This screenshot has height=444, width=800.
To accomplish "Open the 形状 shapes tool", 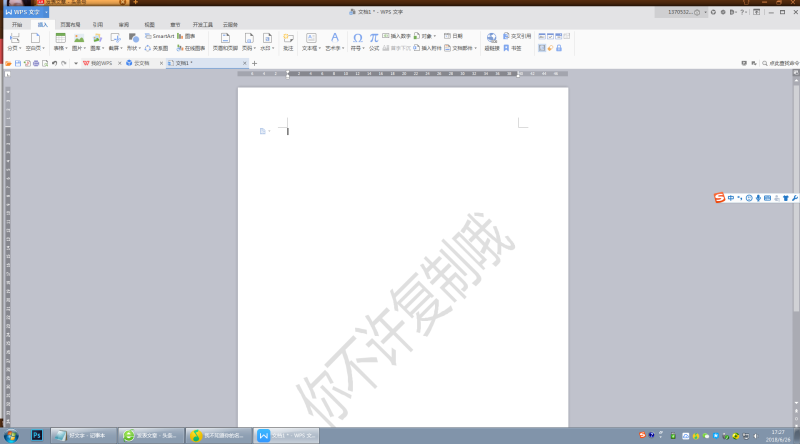I will point(133,41).
